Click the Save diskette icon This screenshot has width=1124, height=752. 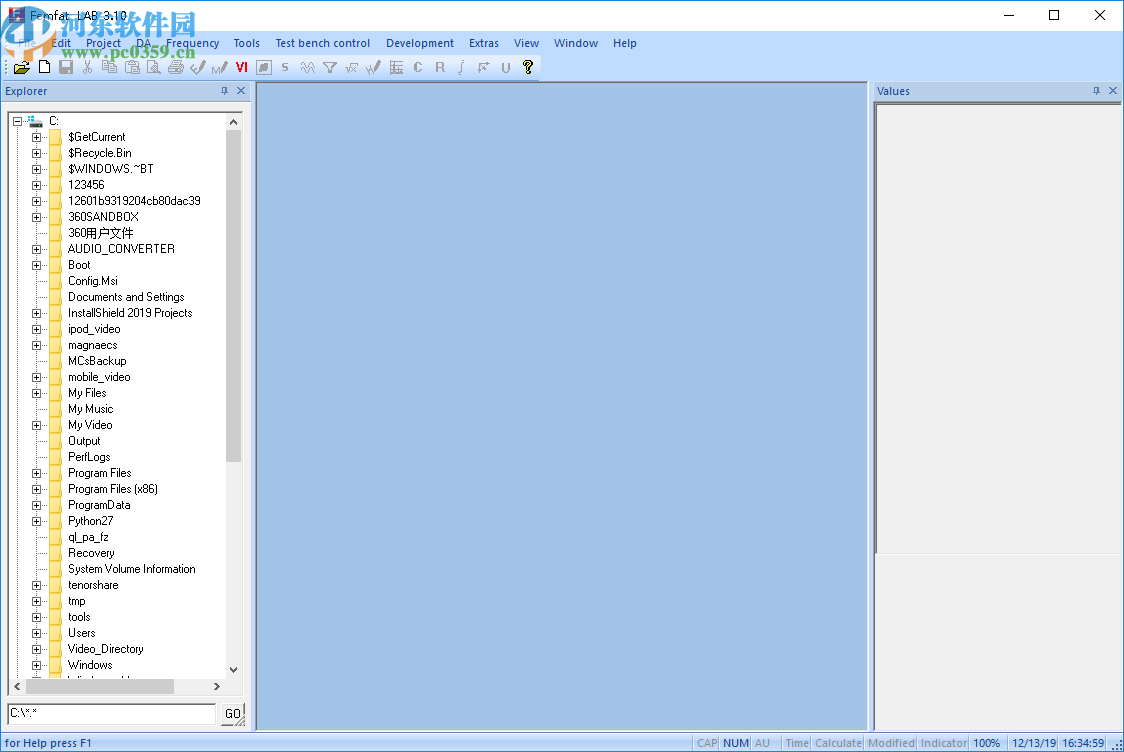66,67
